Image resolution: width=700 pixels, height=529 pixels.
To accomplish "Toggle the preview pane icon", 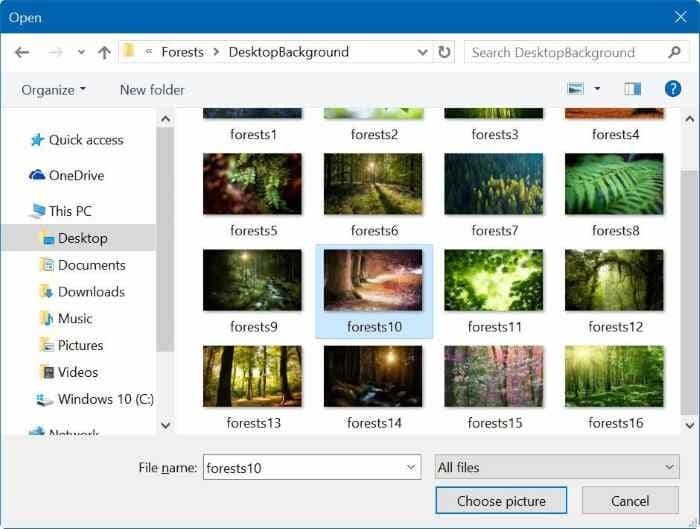I will pos(633,89).
